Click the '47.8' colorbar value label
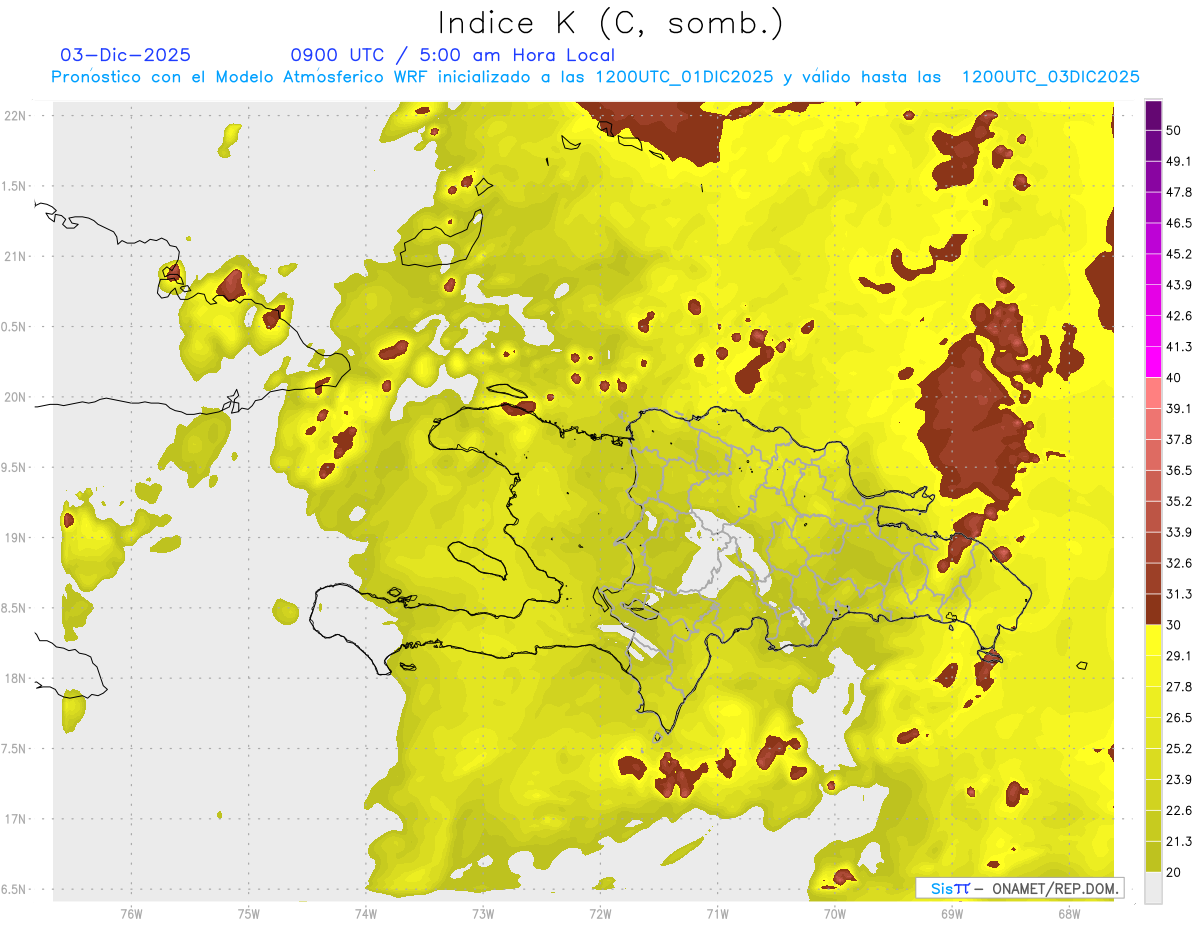 tap(1179, 192)
